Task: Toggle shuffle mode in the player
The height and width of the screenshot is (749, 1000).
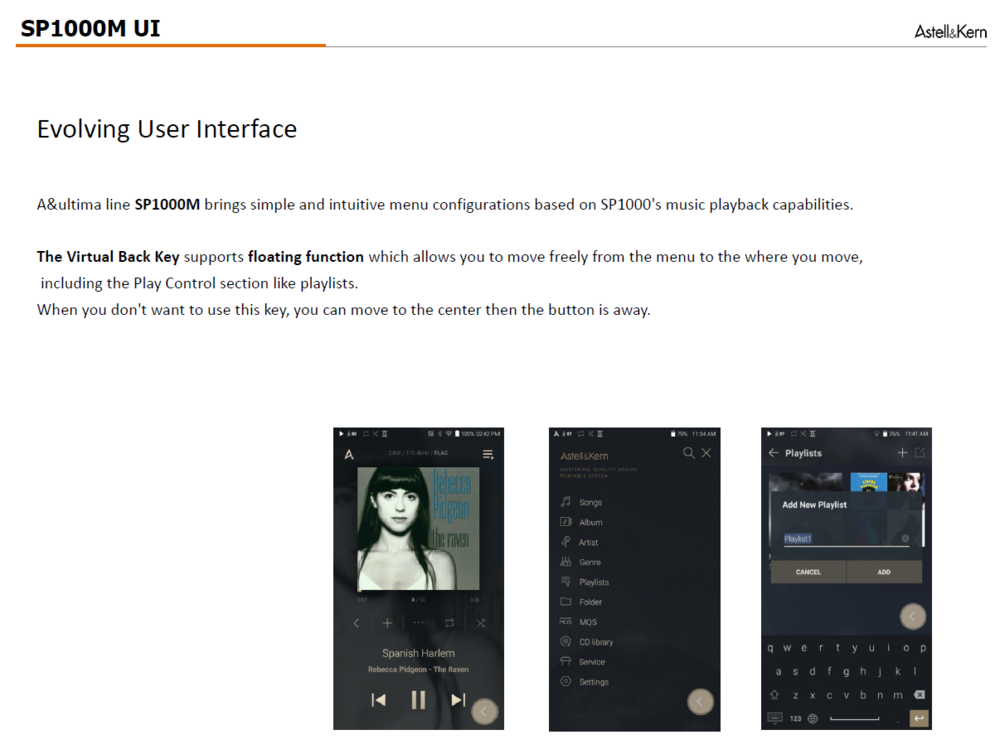Action: pos(481,623)
